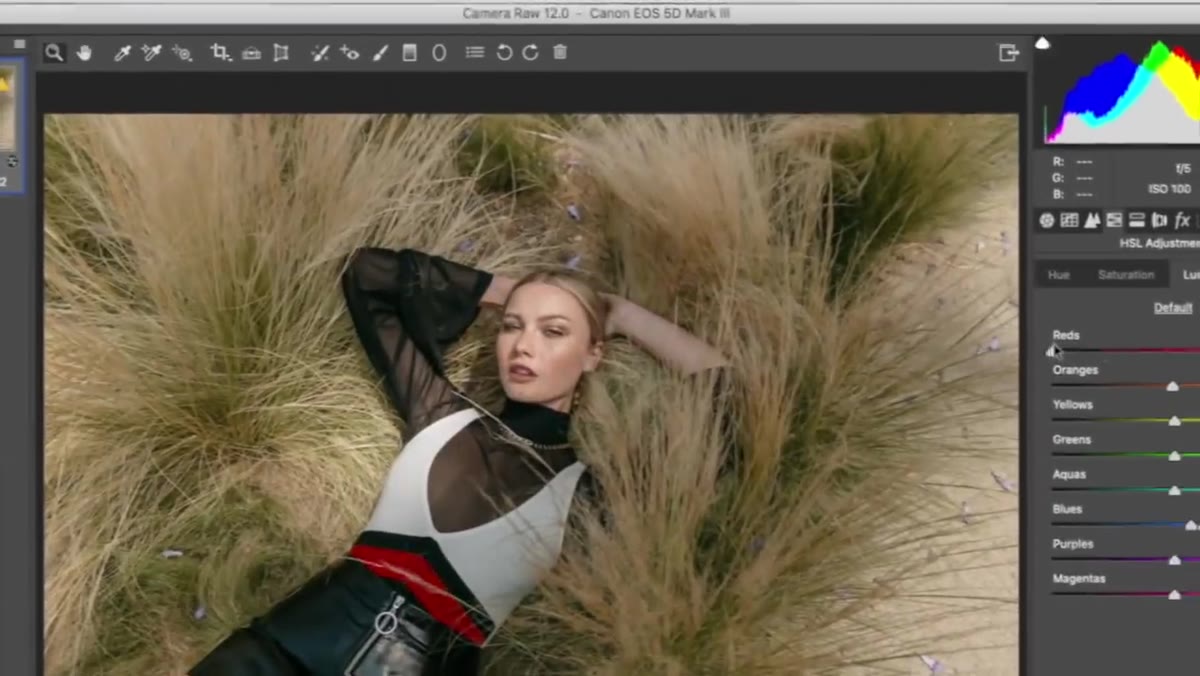Click the Yellows luminance slider handle
The height and width of the screenshot is (676, 1200).
tap(1174, 421)
